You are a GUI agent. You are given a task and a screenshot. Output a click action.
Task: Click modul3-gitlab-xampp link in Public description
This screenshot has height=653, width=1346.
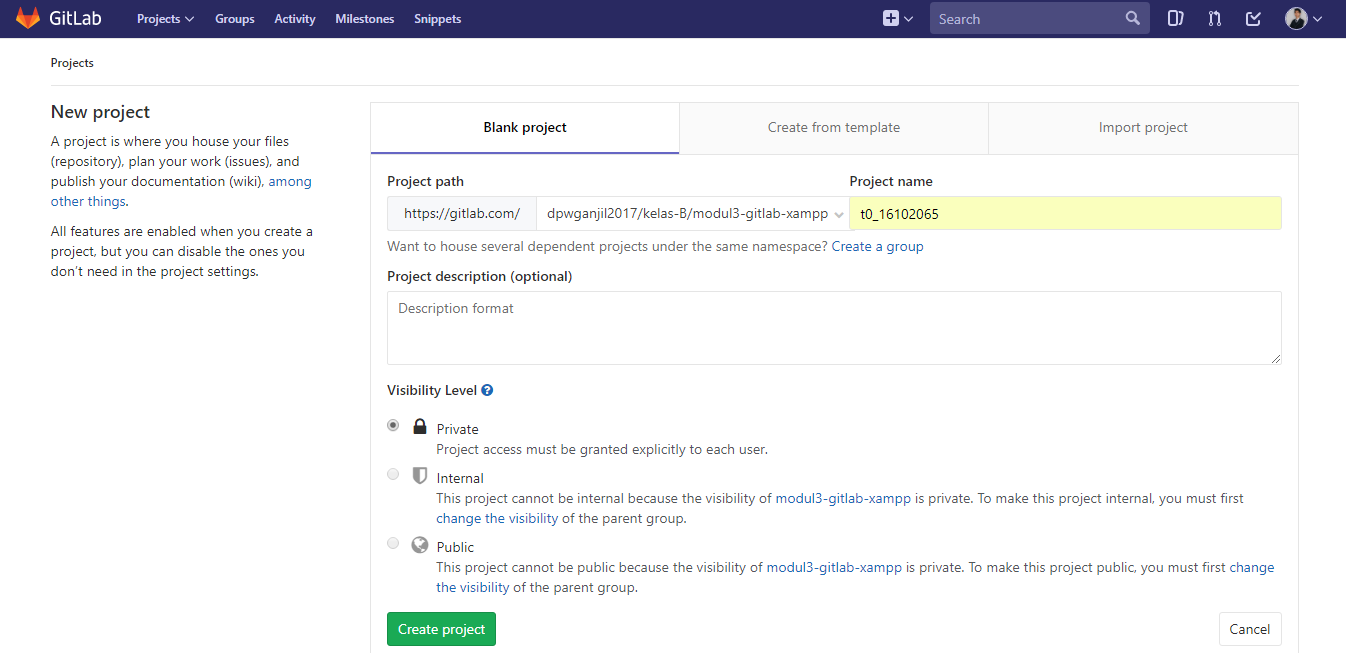834,567
